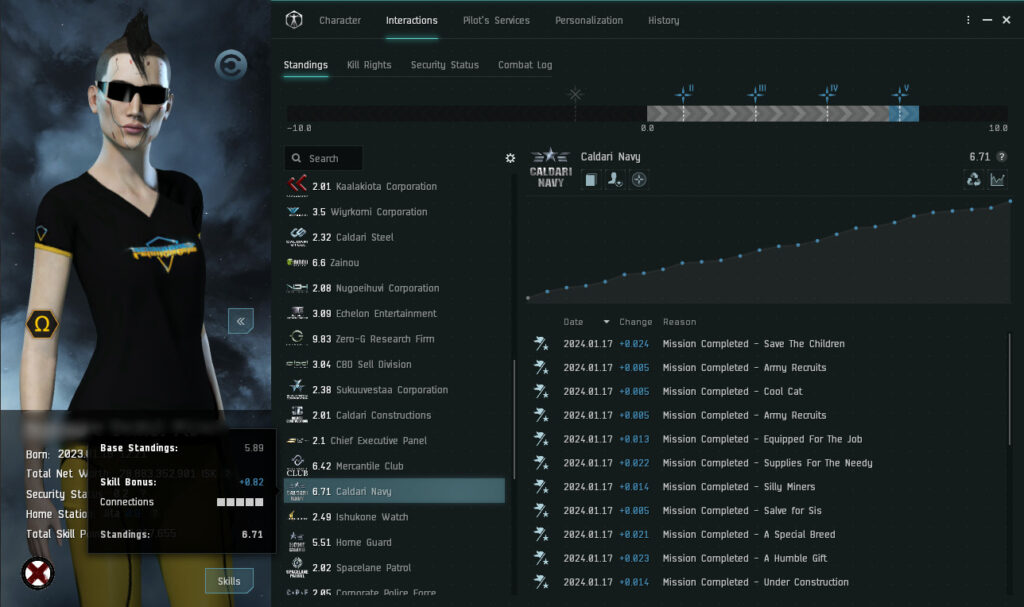Switch to the Character tab
This screenshot has width=1024, height=607.
[x=340, y=20]
